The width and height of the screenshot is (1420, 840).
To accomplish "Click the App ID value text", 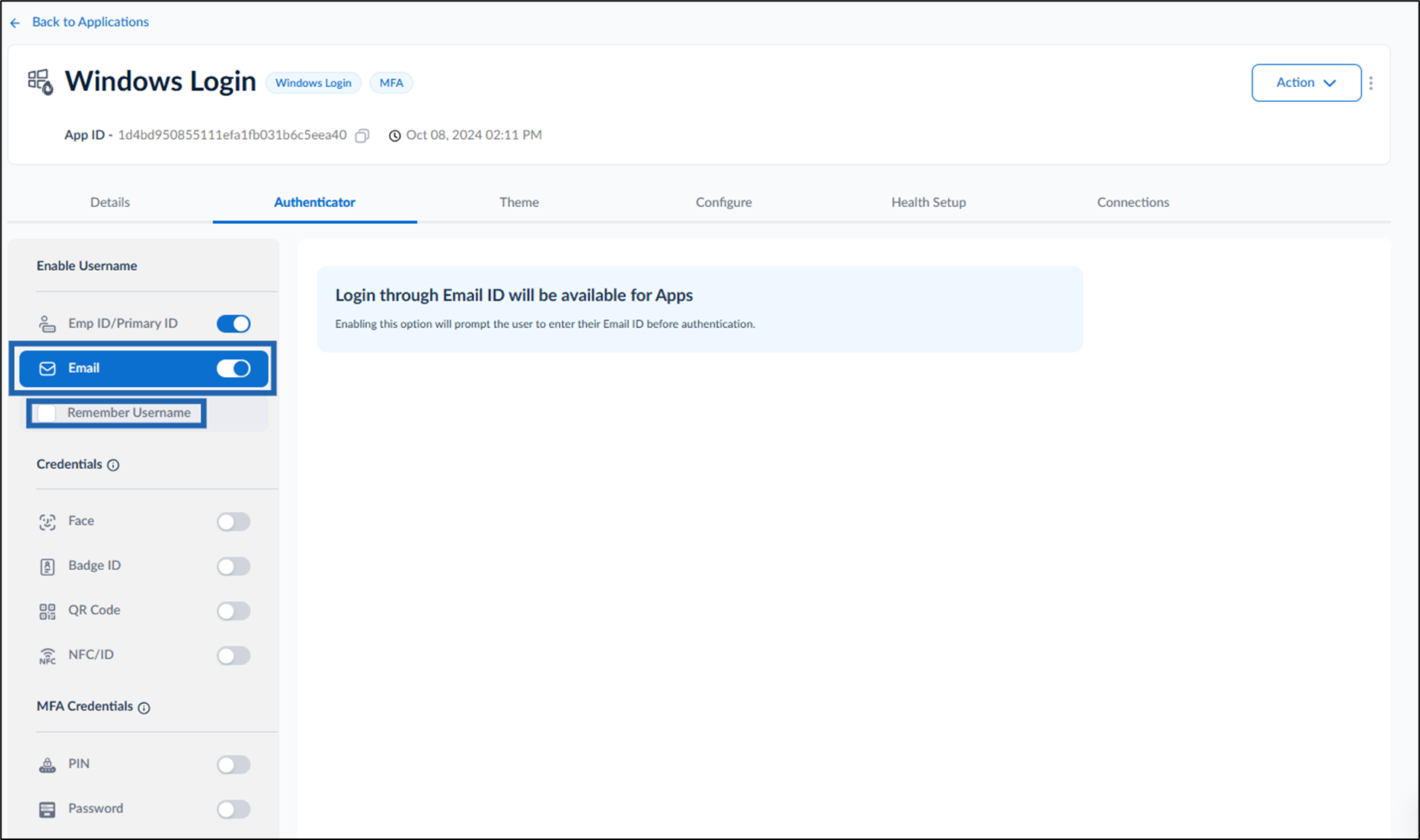I will [x=232, y=135].
